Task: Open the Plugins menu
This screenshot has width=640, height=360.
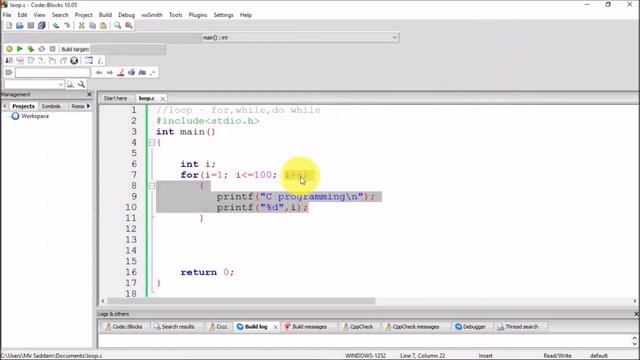Action: (x=198, y=15)
